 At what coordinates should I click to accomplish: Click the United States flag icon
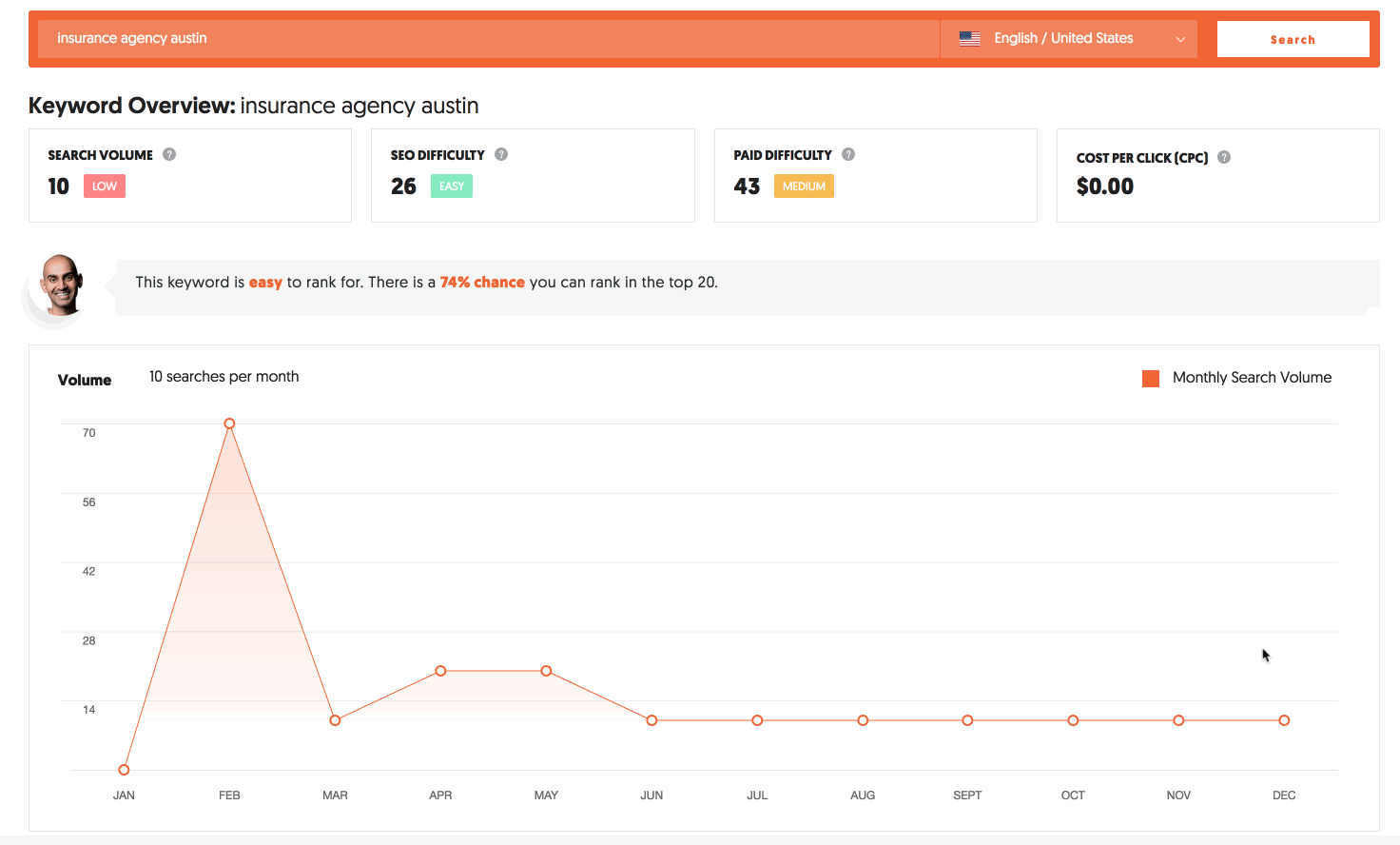click(970, 39)
